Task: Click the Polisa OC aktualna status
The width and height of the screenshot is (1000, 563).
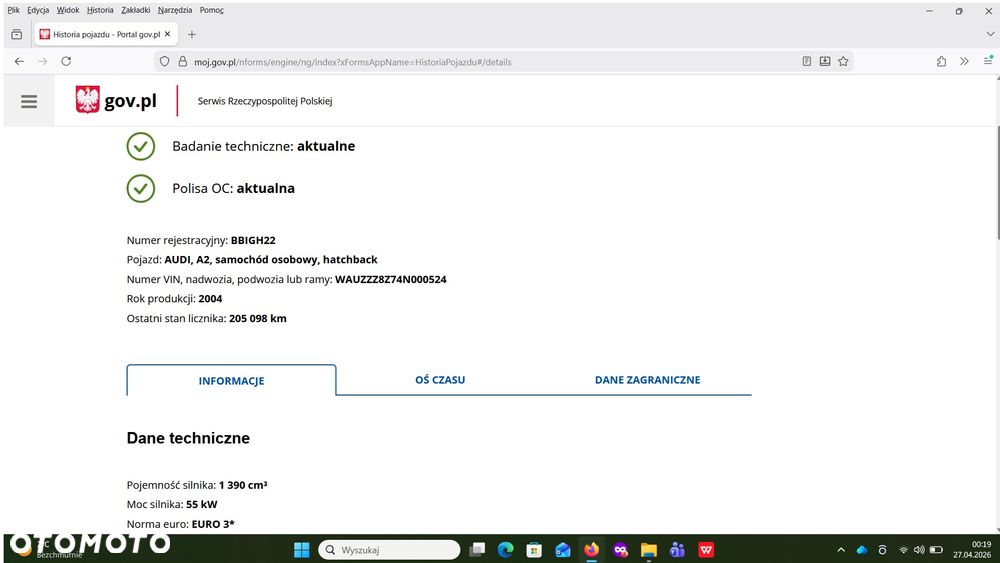Action: [x=233, y=188]
